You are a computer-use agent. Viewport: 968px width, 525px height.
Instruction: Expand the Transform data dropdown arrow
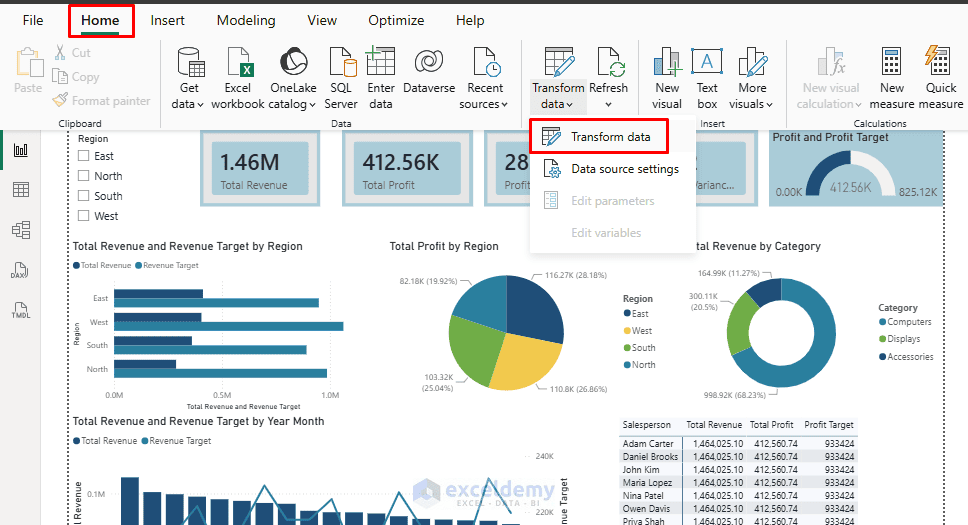coord(569,105)
